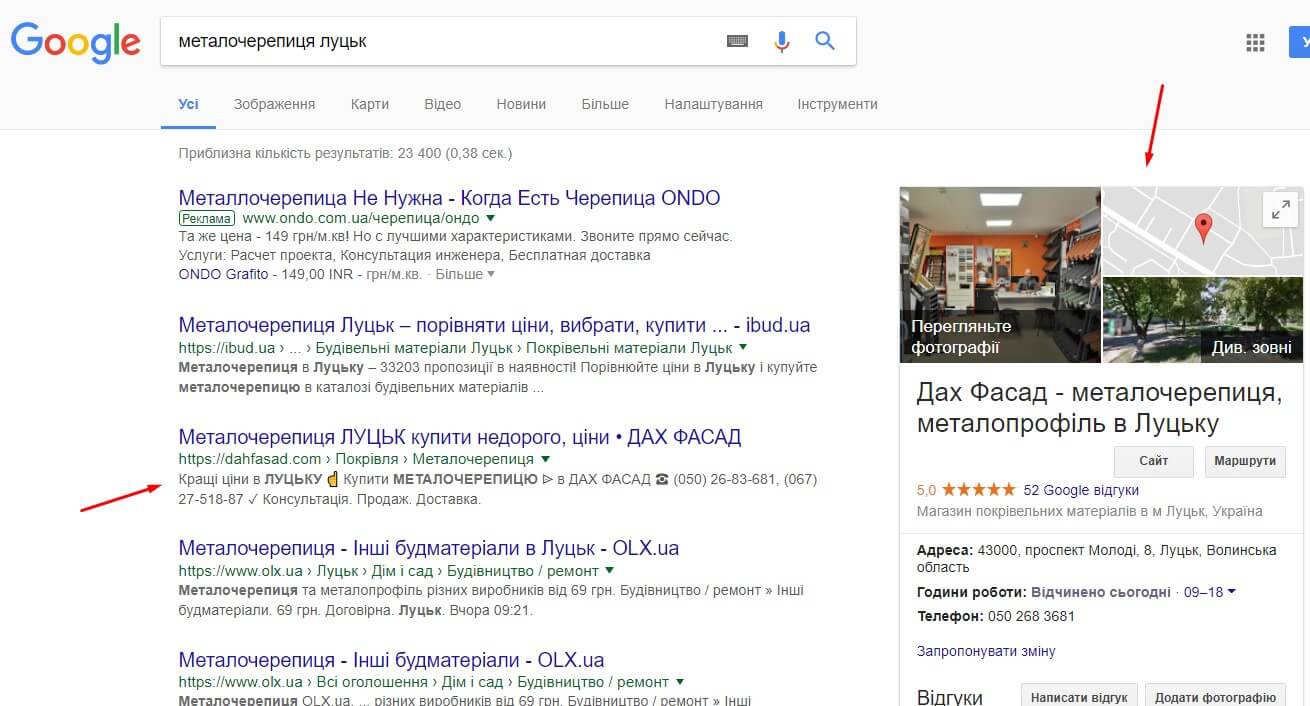Switch to the Відео tab
This screenshot has height=706, width=1310.
[x=442, y=104]
